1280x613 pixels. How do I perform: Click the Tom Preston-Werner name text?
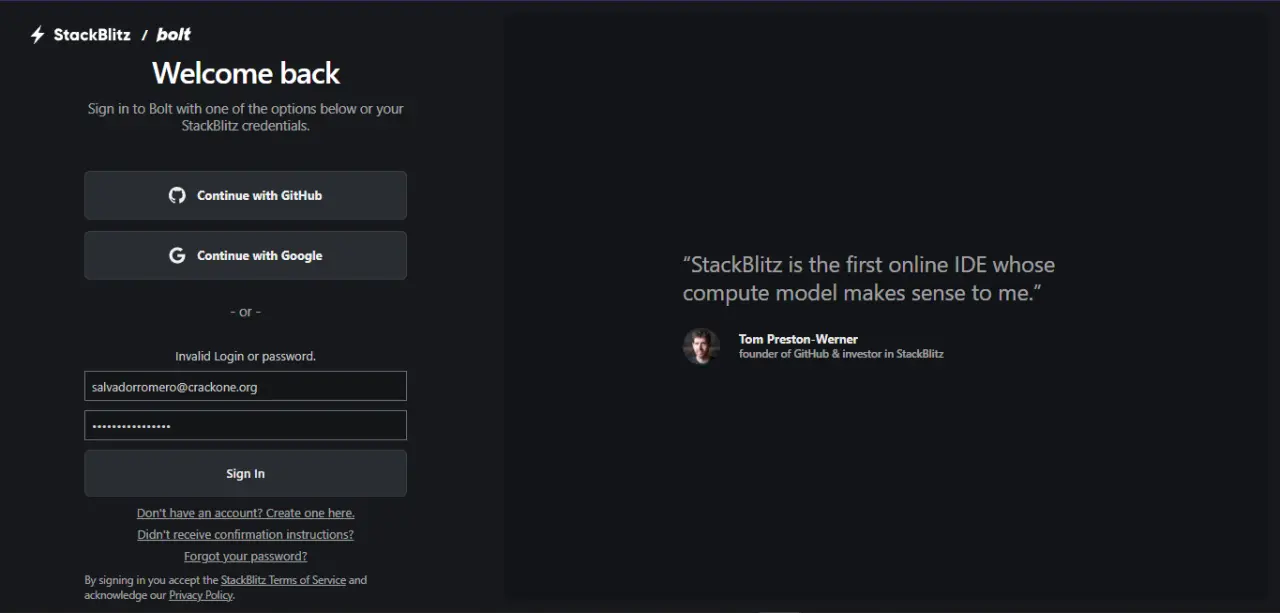coord(798,339)
